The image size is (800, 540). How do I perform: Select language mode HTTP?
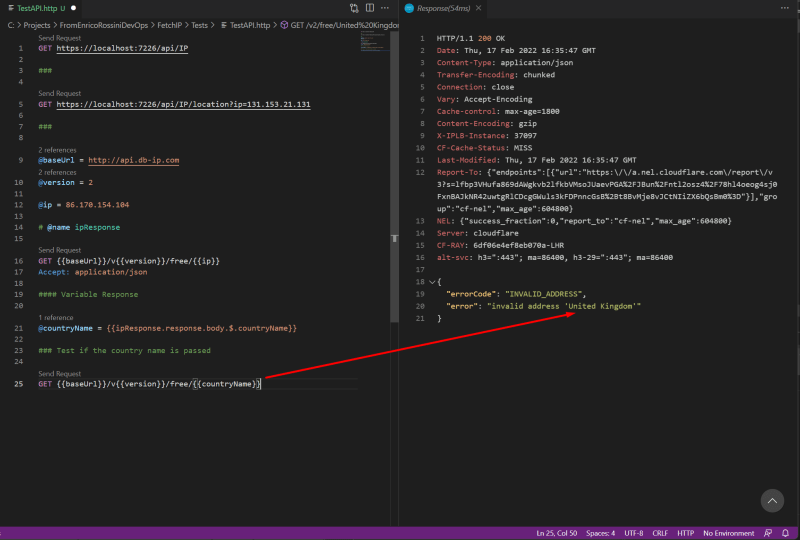point(685,533)
